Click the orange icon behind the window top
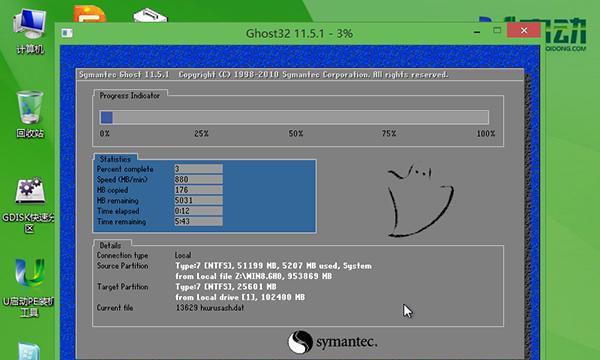This screenshot has height=360, width=600. [x=90, y=14]
